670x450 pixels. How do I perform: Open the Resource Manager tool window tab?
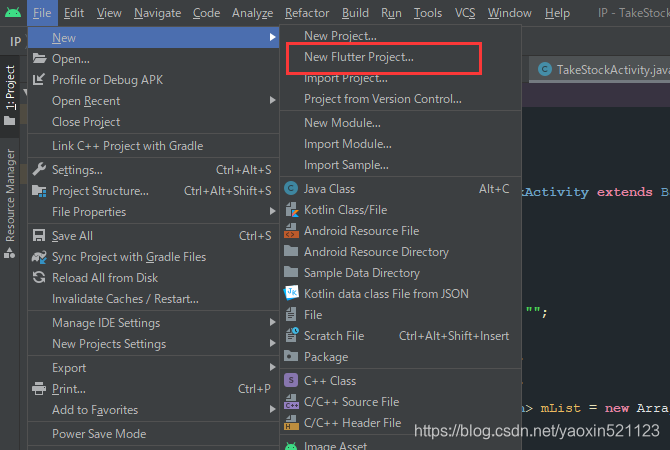coord(9,203)
